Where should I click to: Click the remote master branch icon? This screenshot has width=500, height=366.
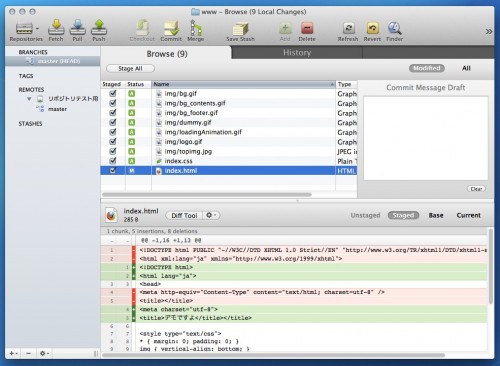click(x=40, y=109)
